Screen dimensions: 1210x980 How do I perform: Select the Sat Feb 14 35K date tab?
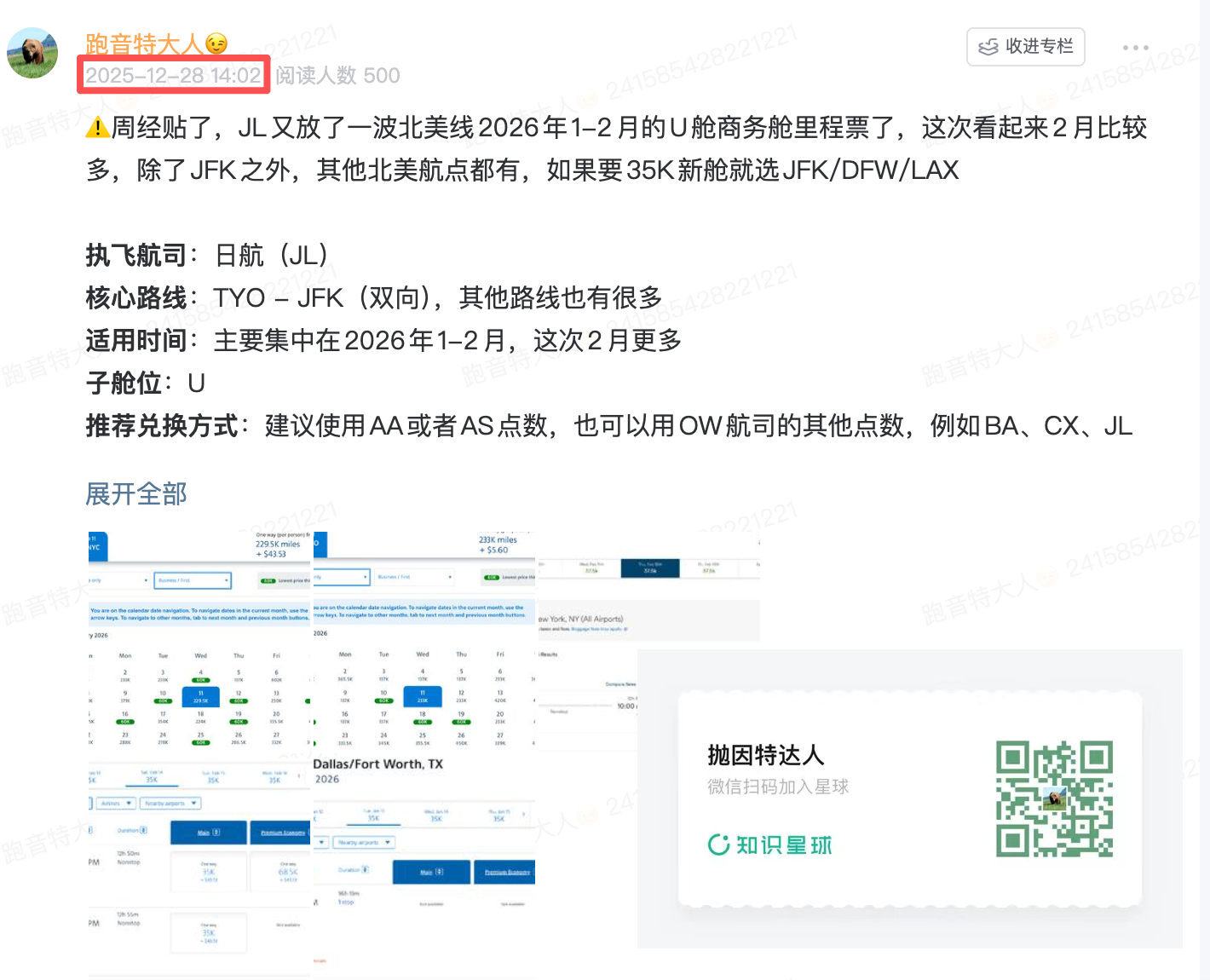(152, 778)
